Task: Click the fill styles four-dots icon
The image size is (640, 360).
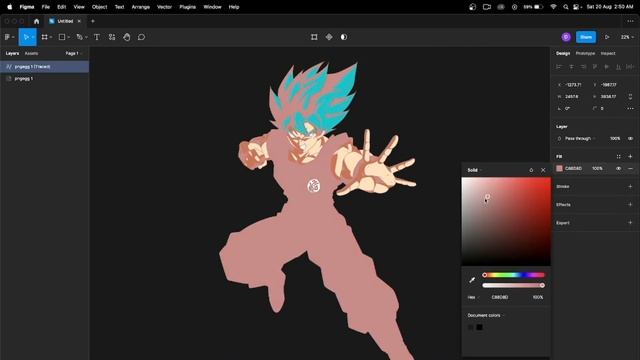Action: point(618,157)
